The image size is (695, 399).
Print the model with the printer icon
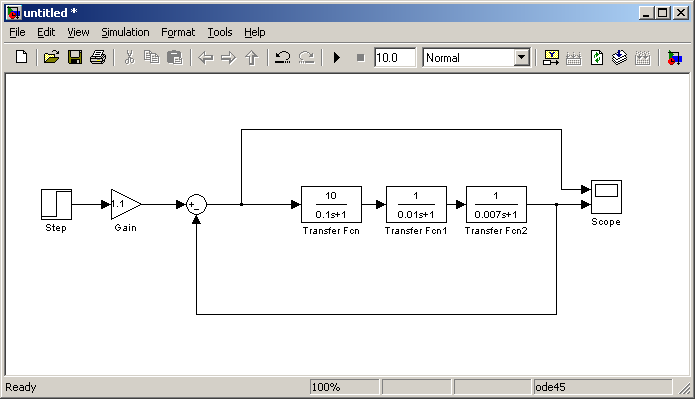[x=98, y=58]
